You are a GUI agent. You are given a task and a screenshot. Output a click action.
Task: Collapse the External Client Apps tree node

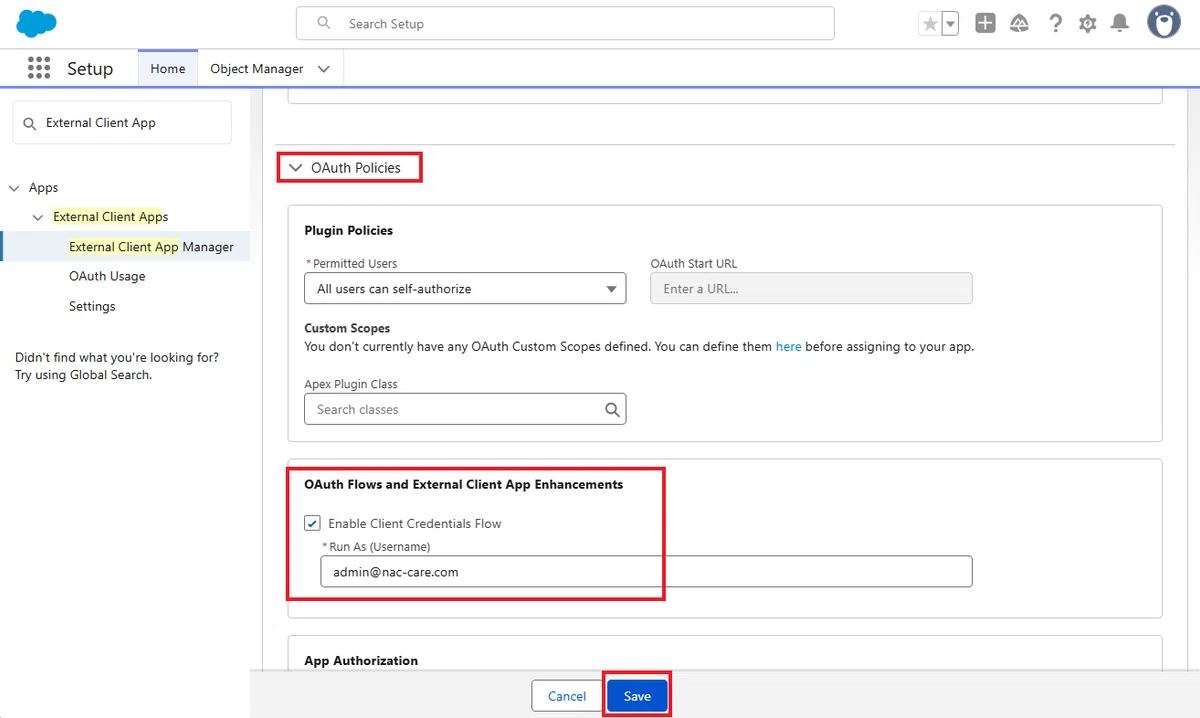tap(38, 217)
